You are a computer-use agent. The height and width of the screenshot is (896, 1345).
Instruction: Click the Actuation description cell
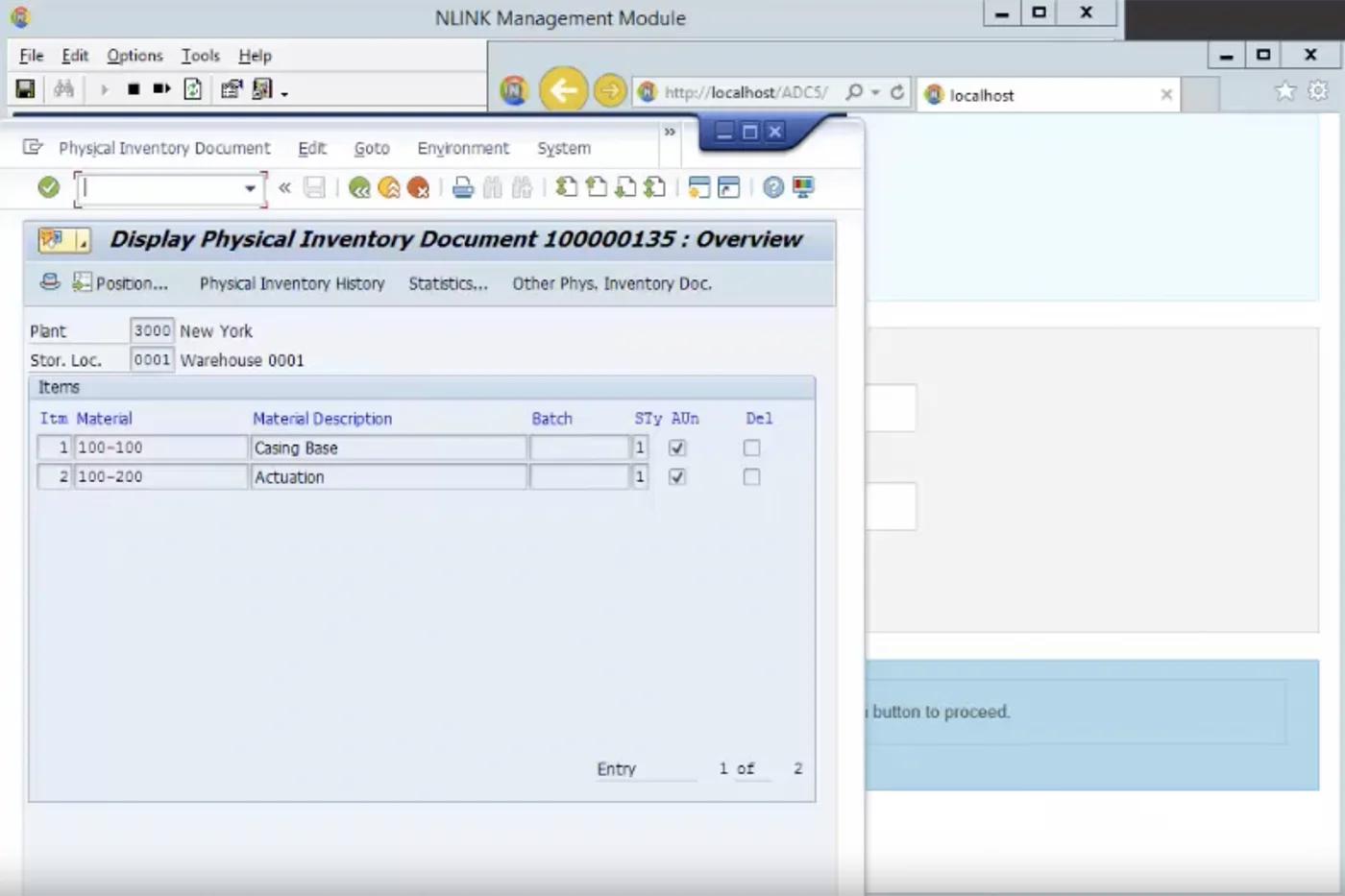point(388,476)
